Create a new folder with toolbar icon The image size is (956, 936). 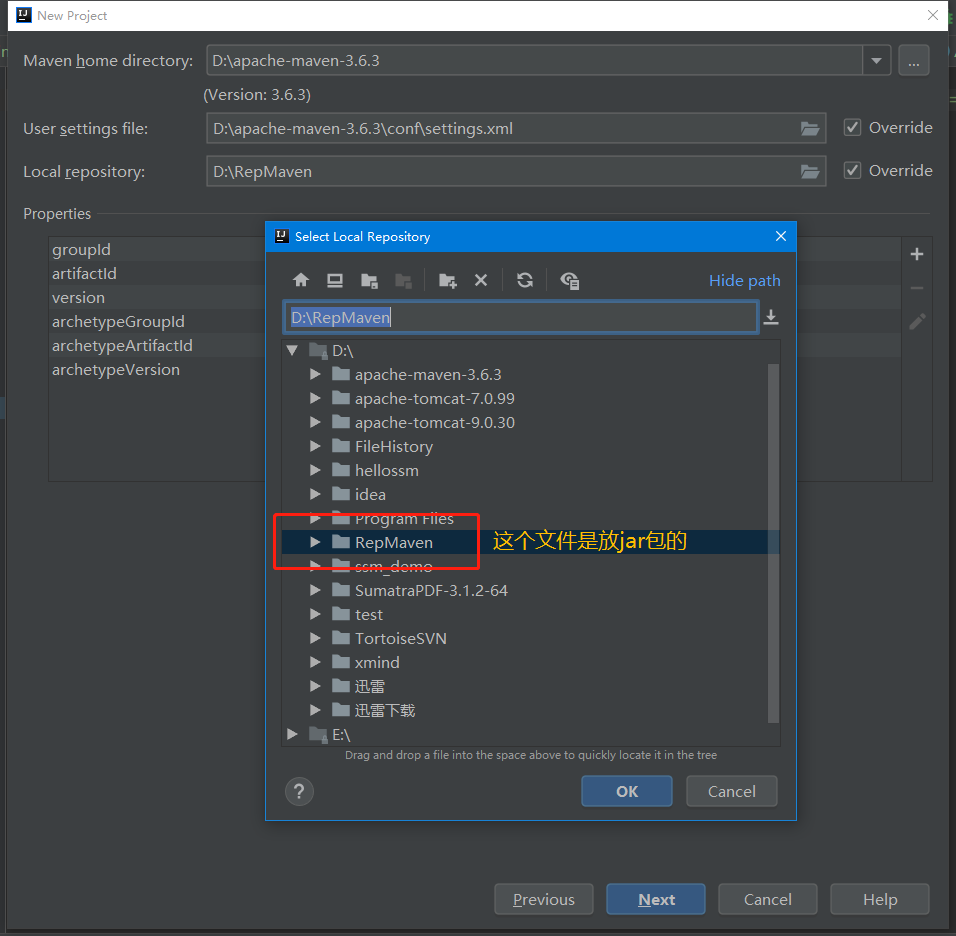(x=447, y=280)
